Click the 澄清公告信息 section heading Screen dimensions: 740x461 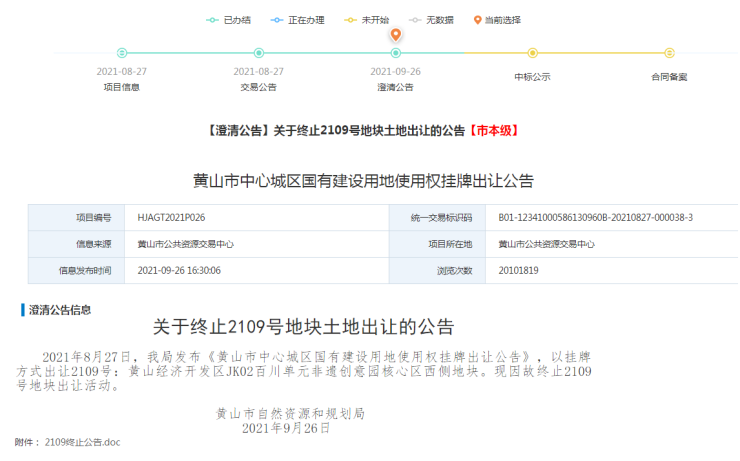click(x=60, y=310)
